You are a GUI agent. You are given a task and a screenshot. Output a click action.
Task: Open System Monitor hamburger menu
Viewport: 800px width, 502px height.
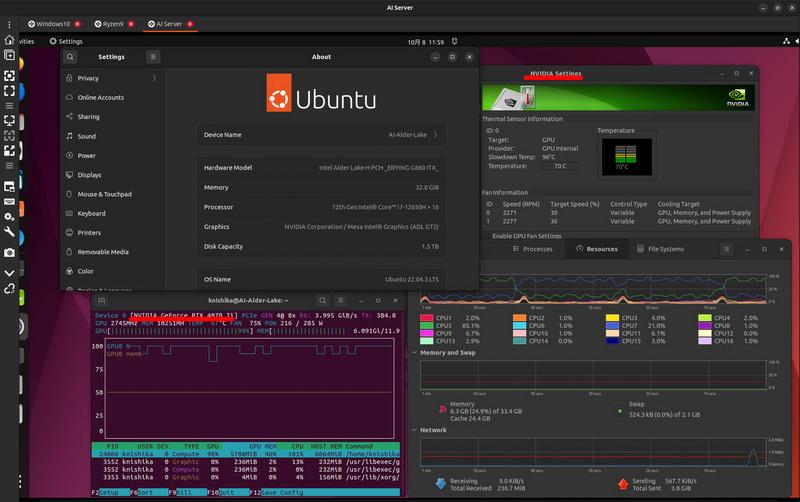click(727, 249)
